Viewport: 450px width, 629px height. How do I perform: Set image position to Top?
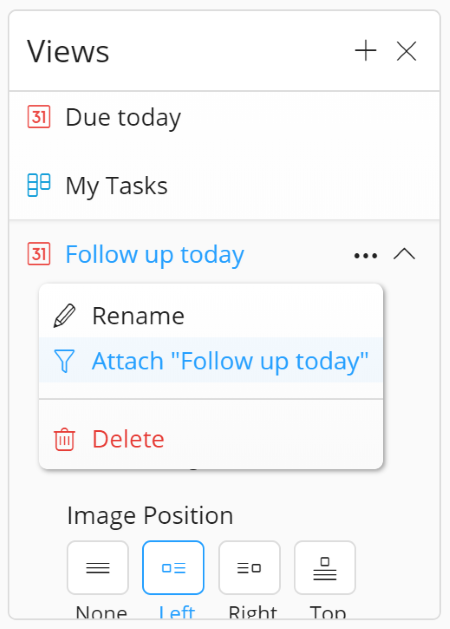click(x=325, y=568)
